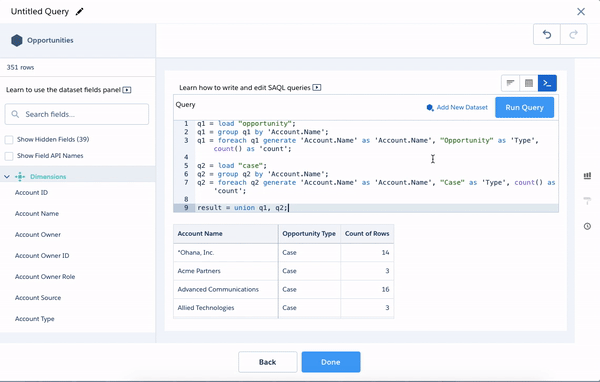Select Account Name dimension
This screenshot has height=382, width=600.
pos(37,214)
